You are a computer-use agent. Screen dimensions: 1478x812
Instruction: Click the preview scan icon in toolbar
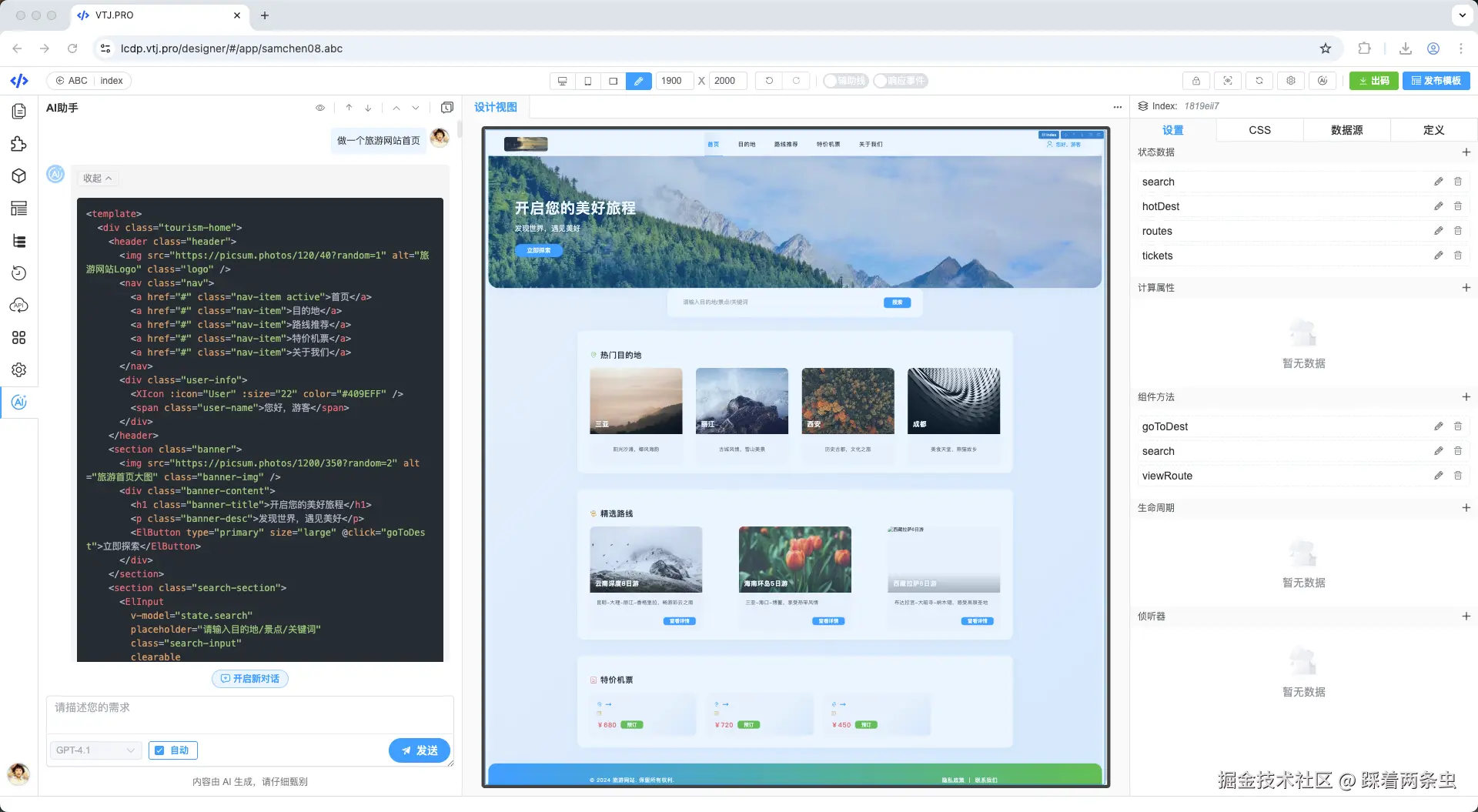[1228, 81]
